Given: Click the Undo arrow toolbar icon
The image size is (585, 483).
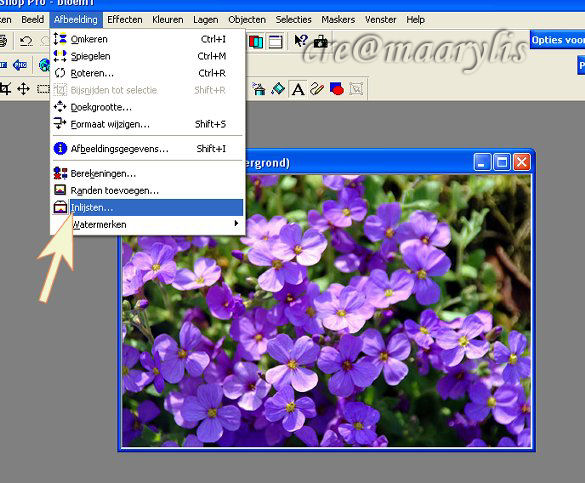Looking at the screenshot, I should point(26,40).
